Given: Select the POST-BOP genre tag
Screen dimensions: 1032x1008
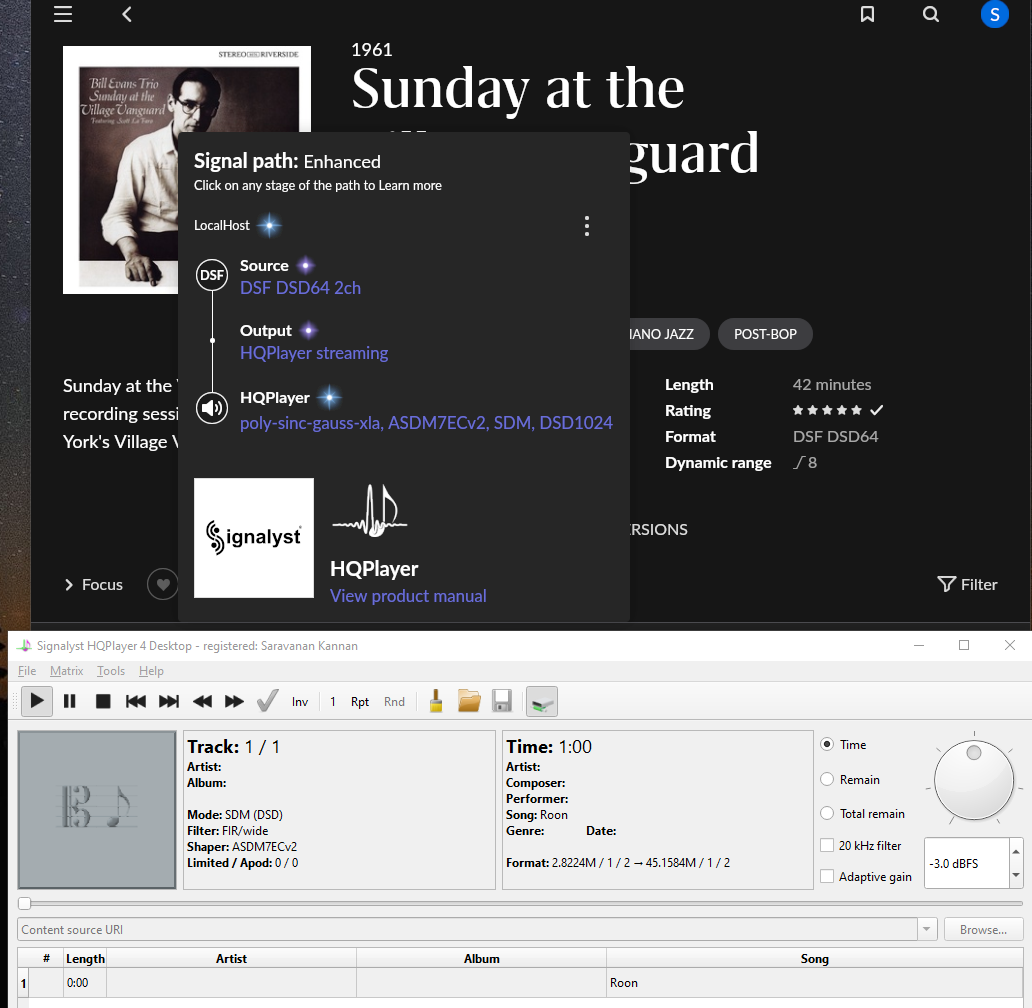Looking at the screenshot, I should click(x=765, y=334).
